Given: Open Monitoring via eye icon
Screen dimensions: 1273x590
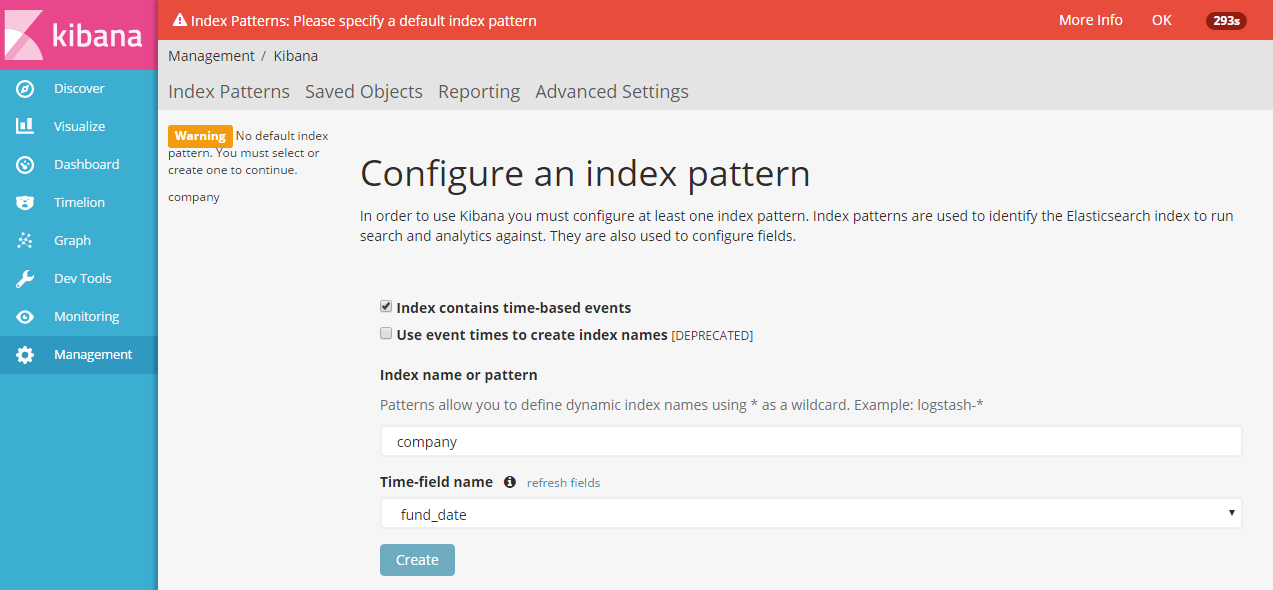Looking at the screenshot, I should [x=25, y=317].
